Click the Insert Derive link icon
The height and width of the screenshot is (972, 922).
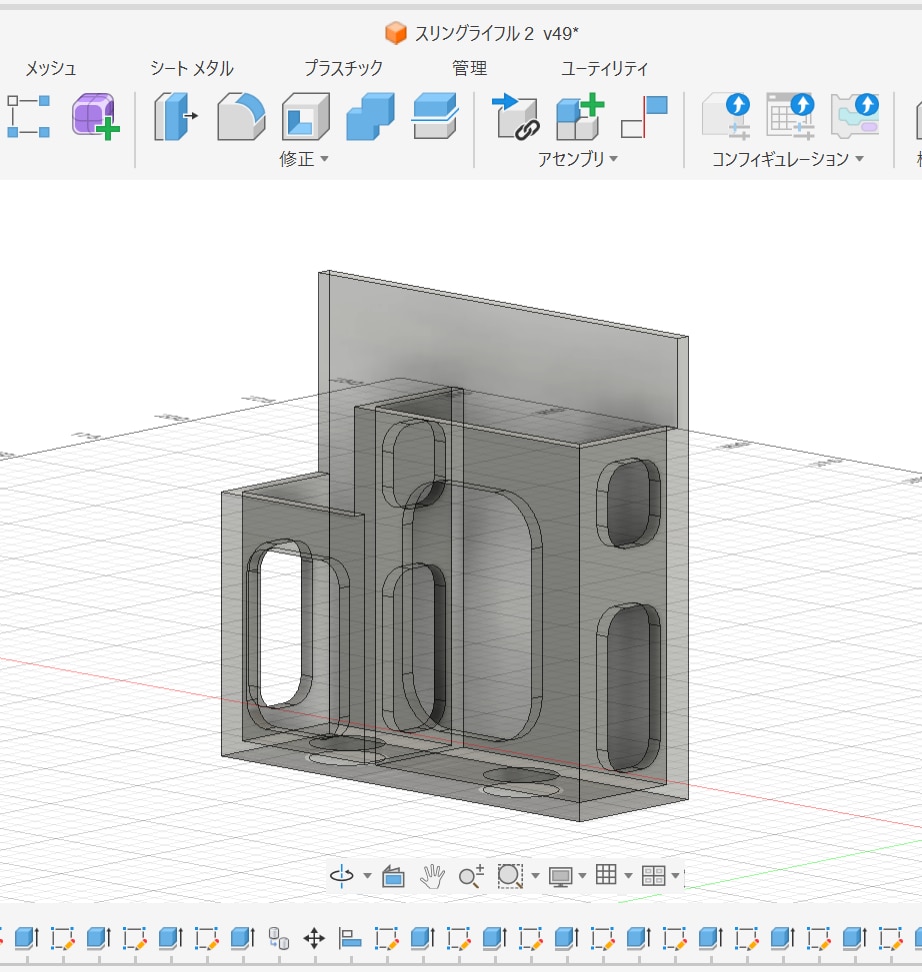point(516,116)
